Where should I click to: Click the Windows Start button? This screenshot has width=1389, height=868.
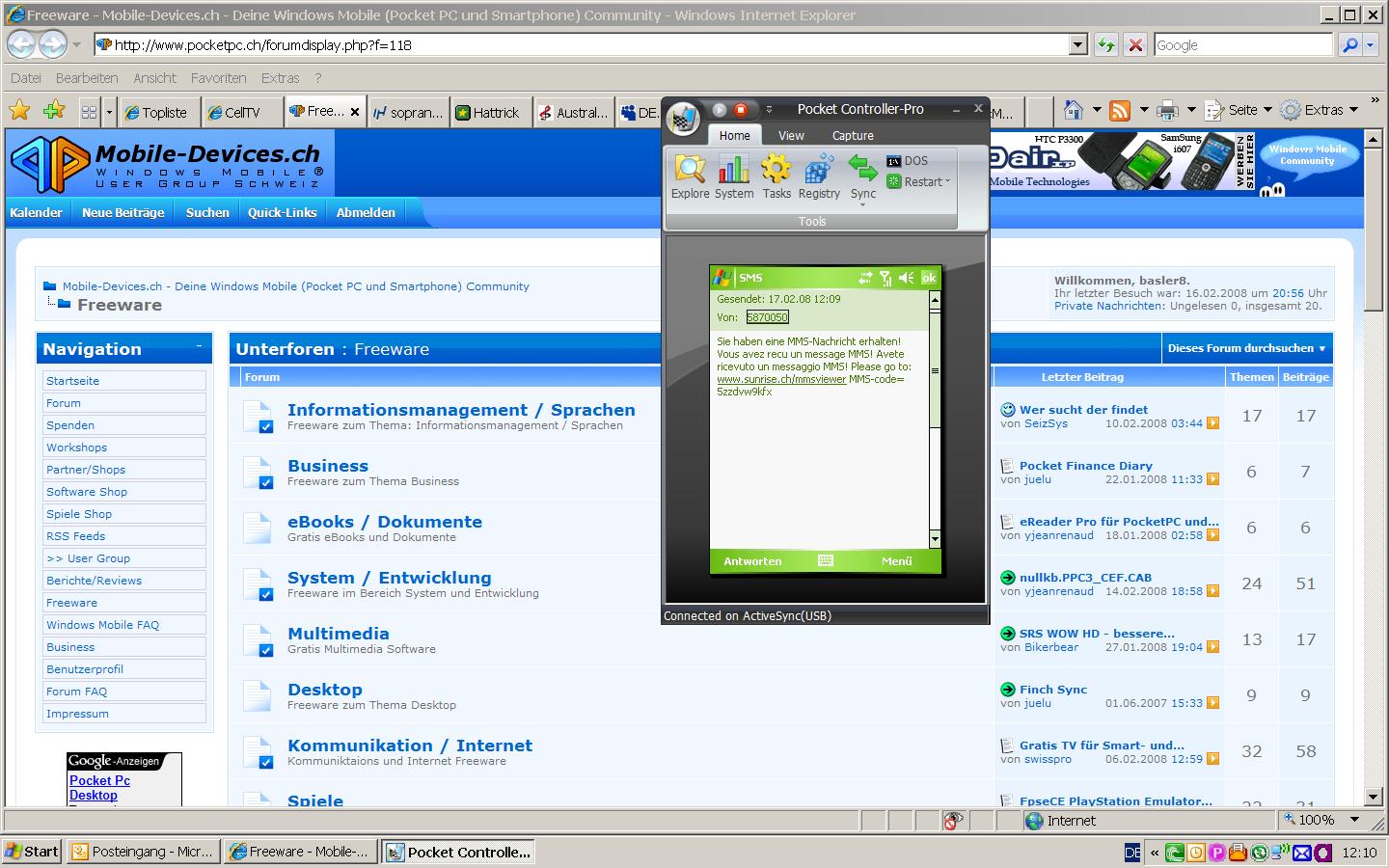pyautogui.click(x=34, y=851)
